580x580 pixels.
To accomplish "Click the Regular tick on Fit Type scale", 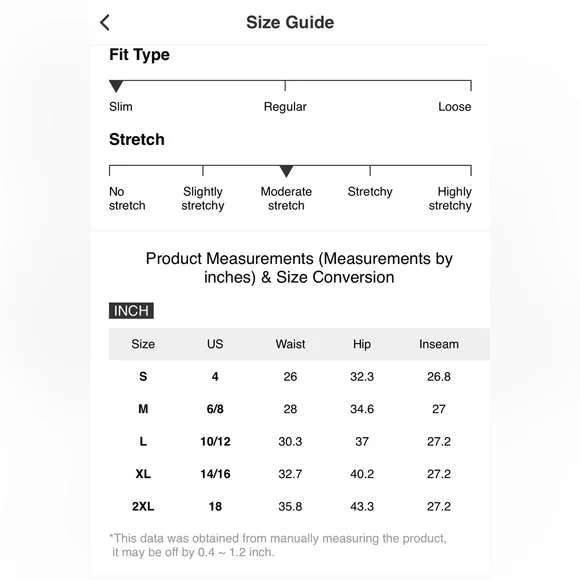I will tap(285, 85).
